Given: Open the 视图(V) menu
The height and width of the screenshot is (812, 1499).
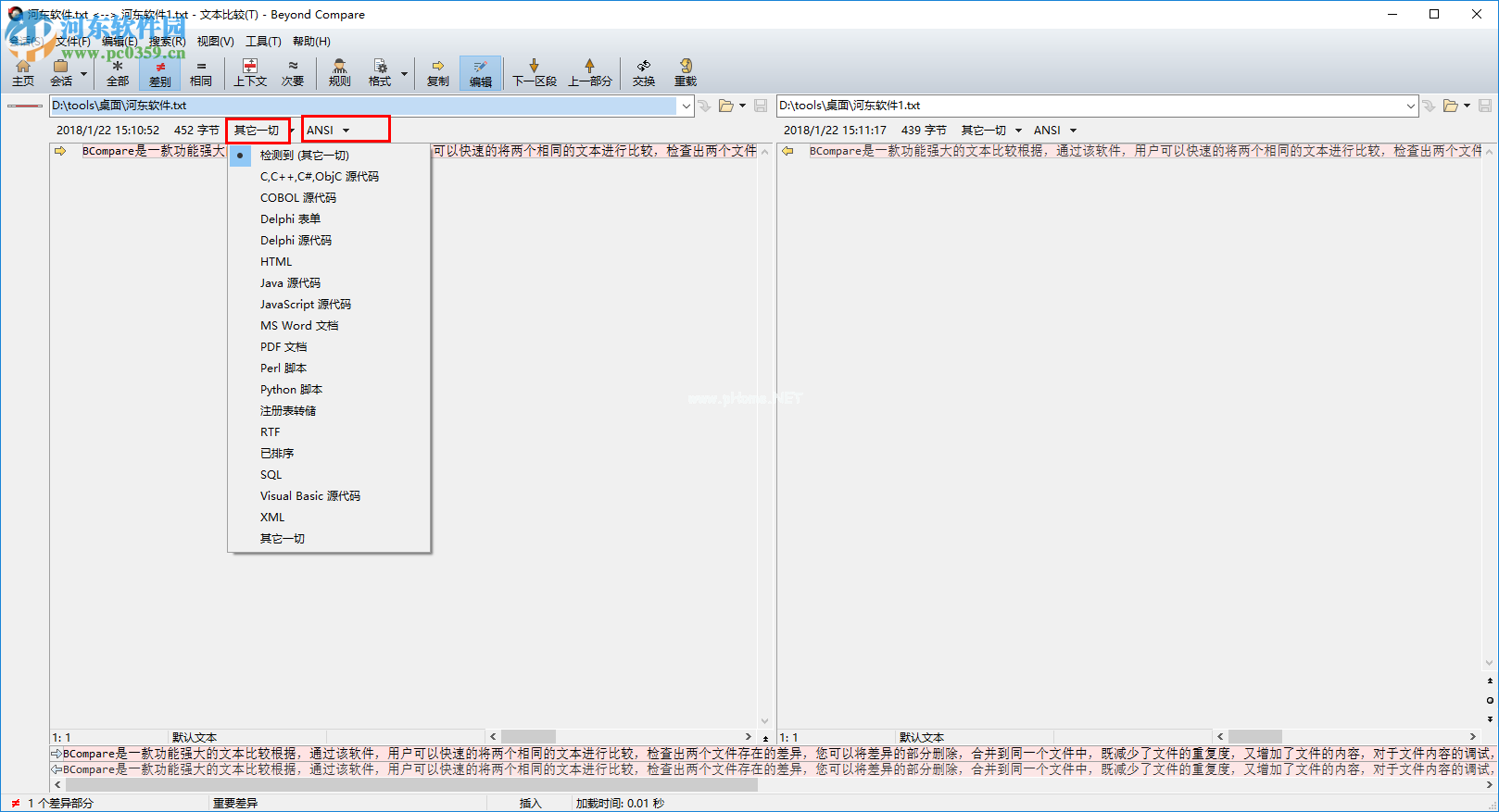Looking at the screenshot, I should pyautogui.click(x=215, y=42).
